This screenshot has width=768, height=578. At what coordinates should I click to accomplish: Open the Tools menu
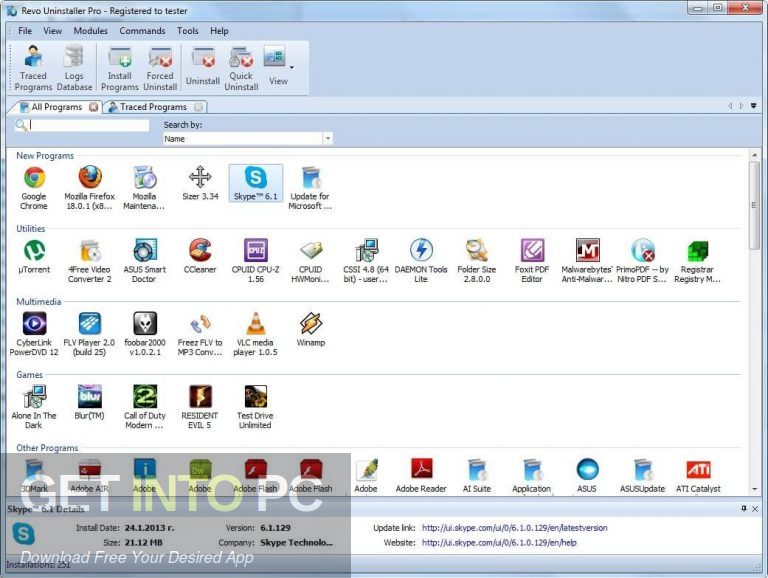coord(188,31)
